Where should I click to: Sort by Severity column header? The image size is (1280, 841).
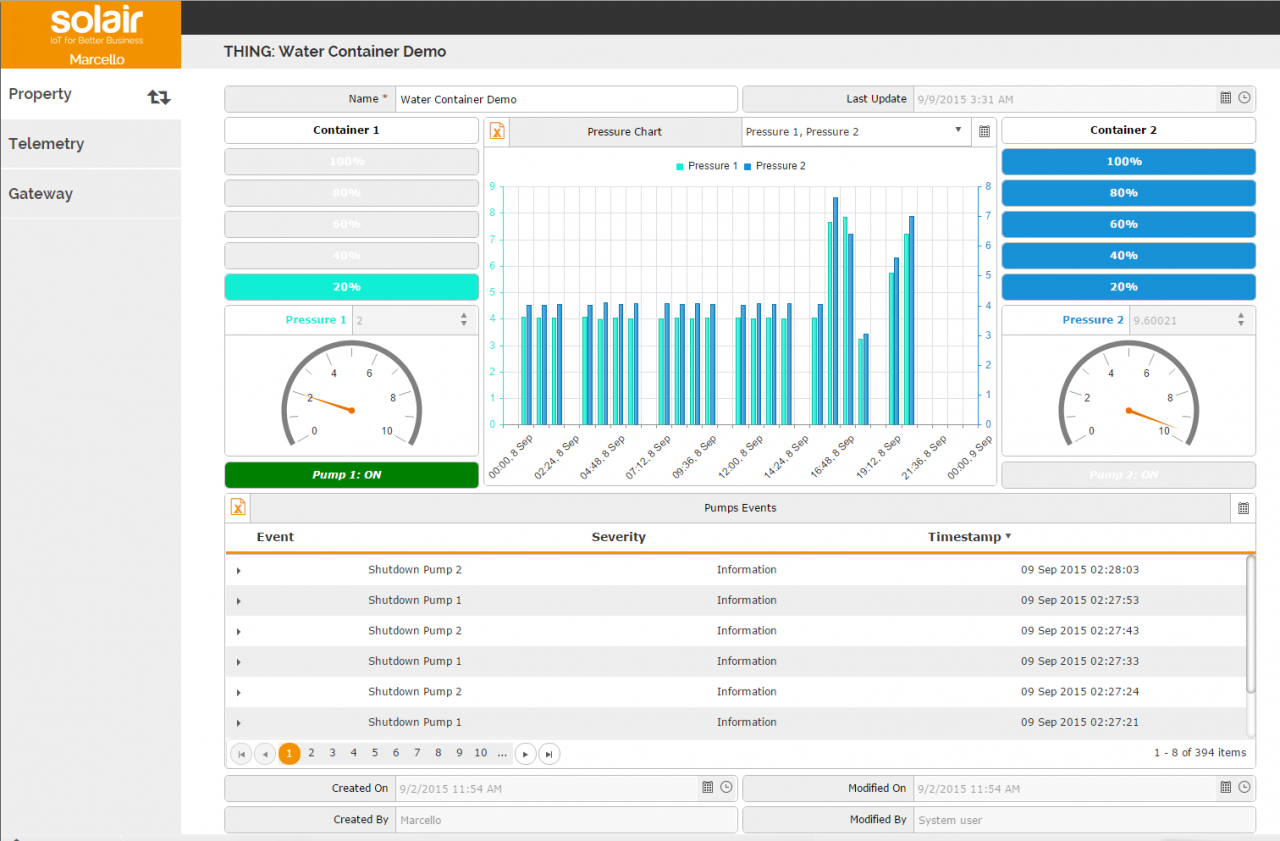(618, 537)
